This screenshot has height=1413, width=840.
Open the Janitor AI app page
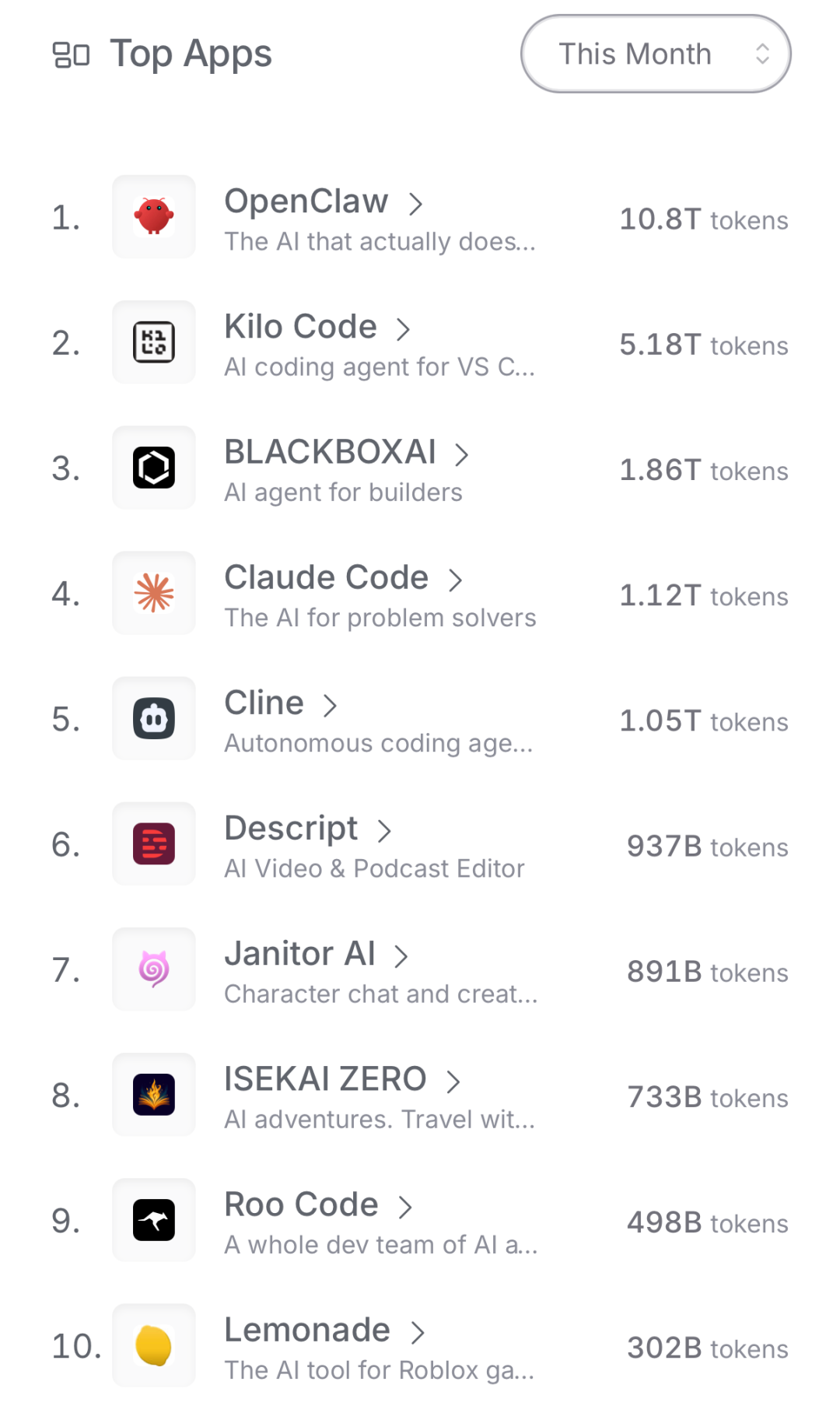[299, 954]
